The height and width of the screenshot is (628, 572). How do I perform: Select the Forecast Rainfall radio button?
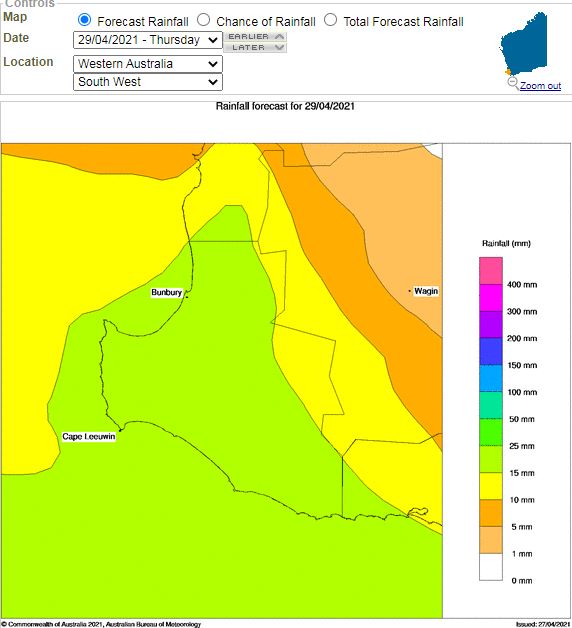click(85, 20)
